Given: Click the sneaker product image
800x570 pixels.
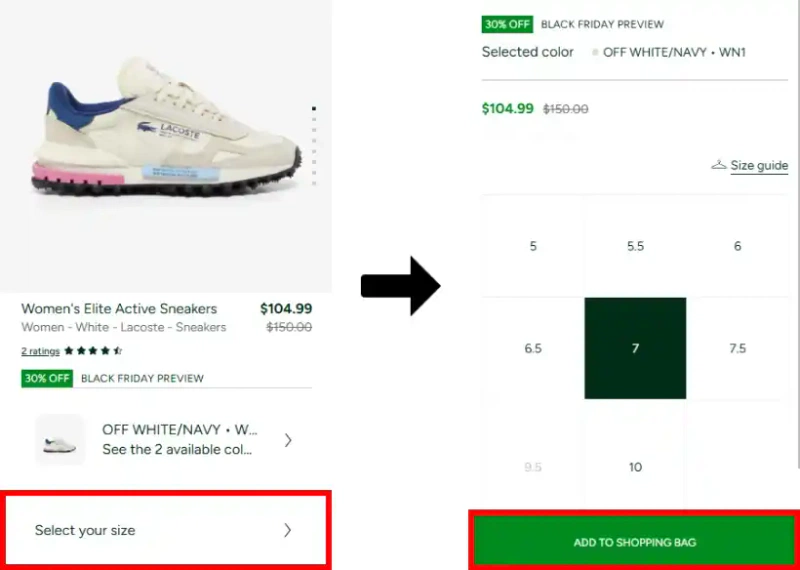Looking at the screenshot, I should coord(165,130).
